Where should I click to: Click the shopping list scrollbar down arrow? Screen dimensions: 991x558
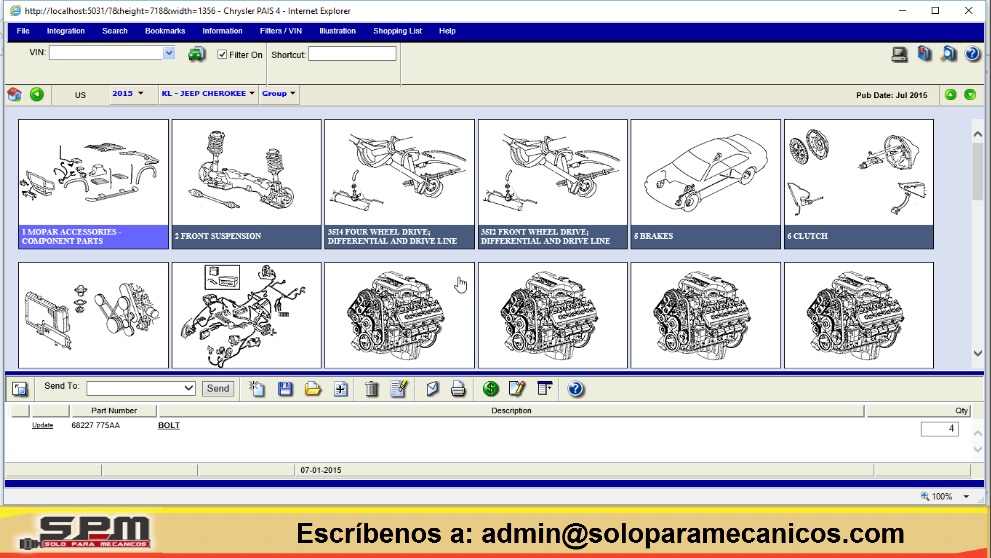(977, 449)
